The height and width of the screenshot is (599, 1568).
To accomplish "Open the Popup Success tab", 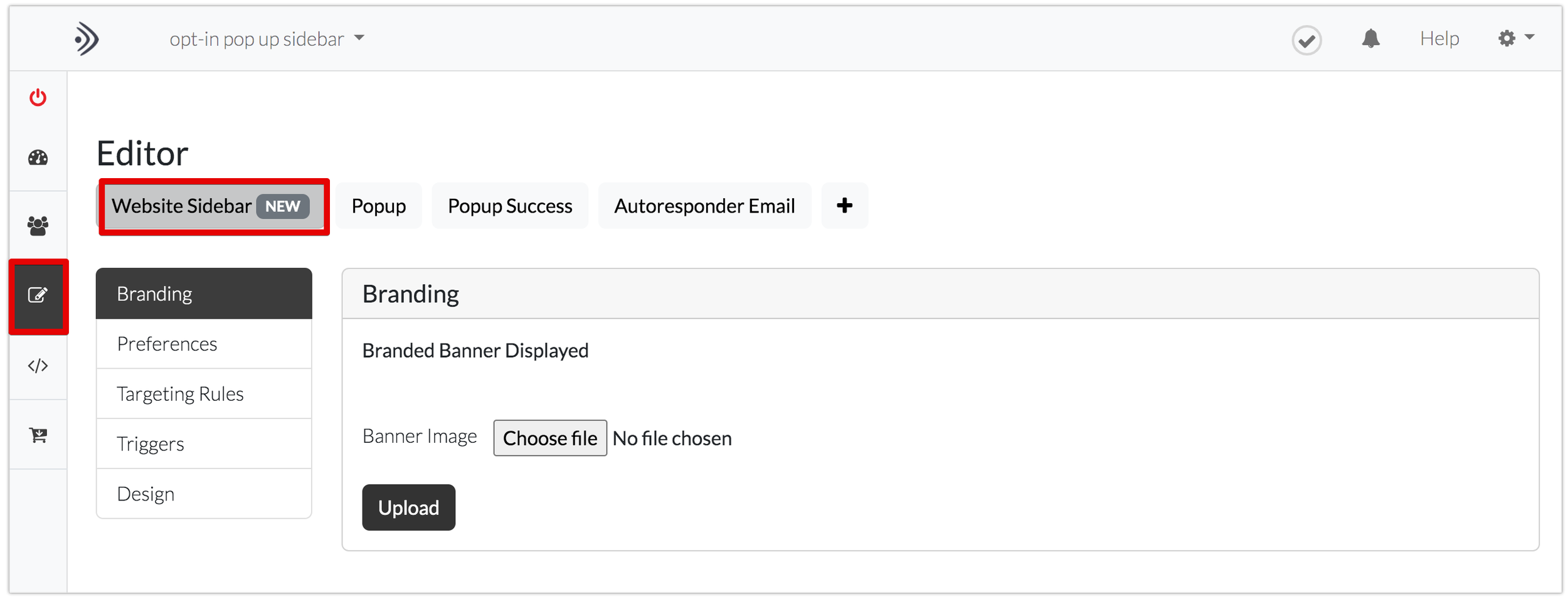I will coord(510,206).
